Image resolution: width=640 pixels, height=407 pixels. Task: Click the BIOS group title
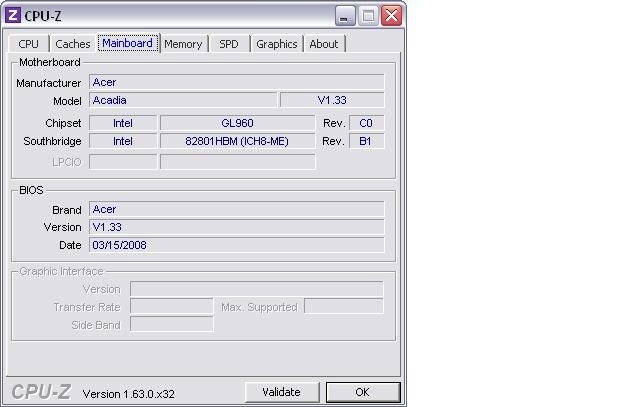pyautogui.click(x=31, y=190)
